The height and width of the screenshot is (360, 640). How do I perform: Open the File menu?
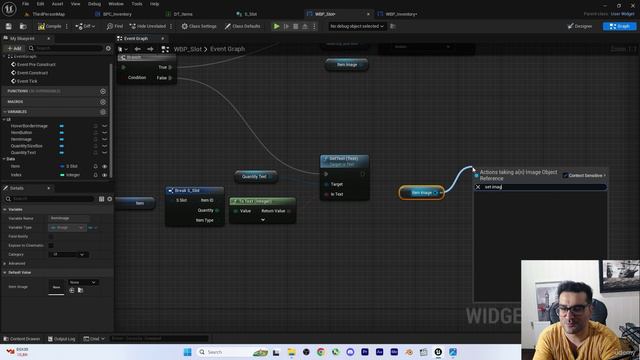click(25, 4)
